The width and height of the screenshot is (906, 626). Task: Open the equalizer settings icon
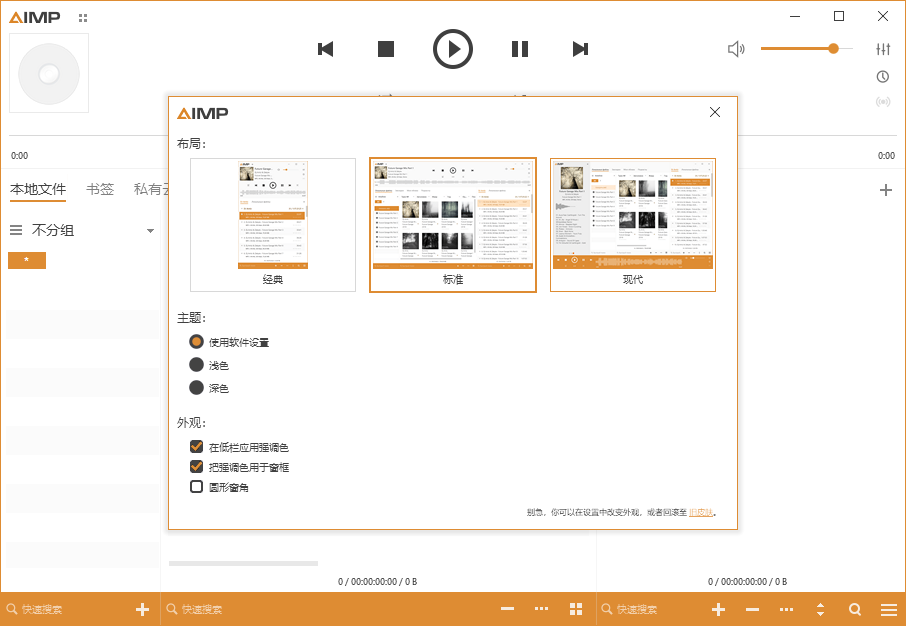click(883, 49)
